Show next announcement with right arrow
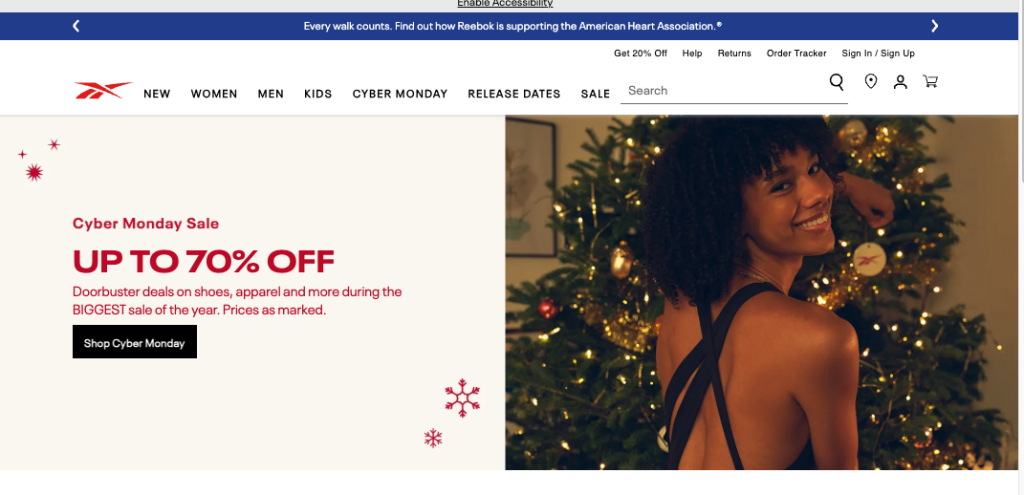The width and height of the screenshot is (1024, 495). [935, 26]
